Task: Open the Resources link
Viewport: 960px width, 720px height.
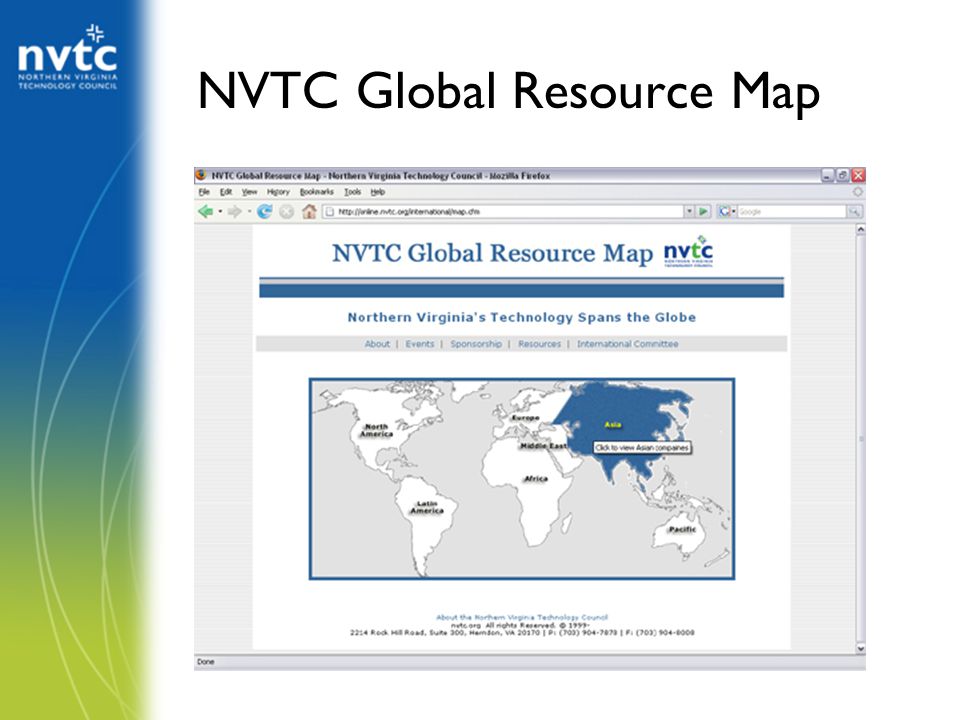Action: [x=539, y=344]
